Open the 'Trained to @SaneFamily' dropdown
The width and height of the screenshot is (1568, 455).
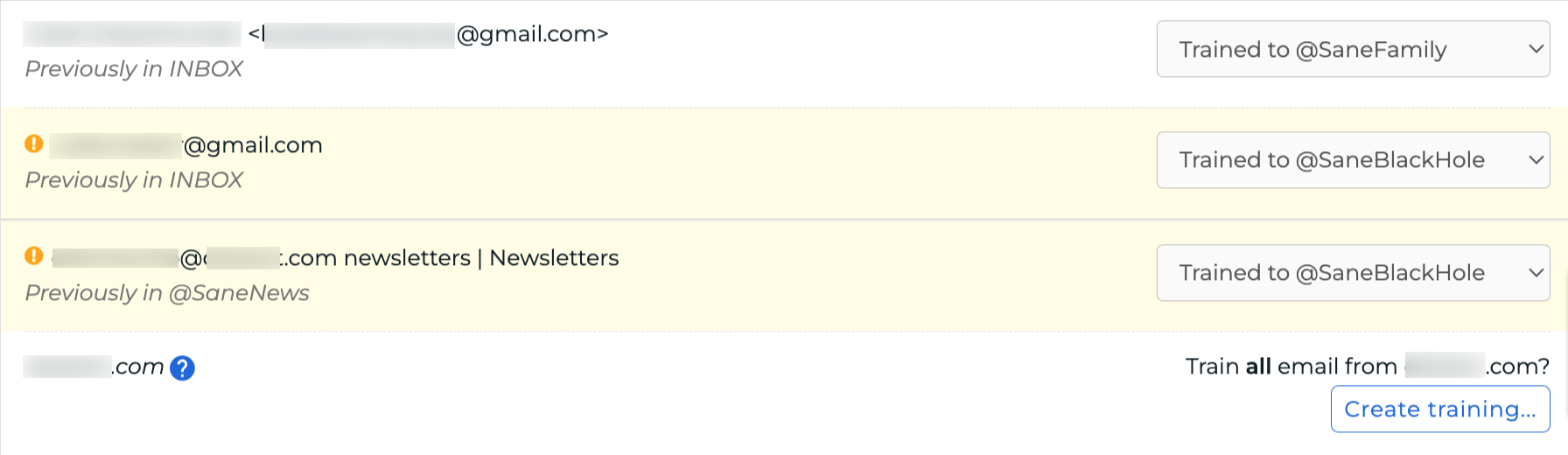(x=1352, y=50)
